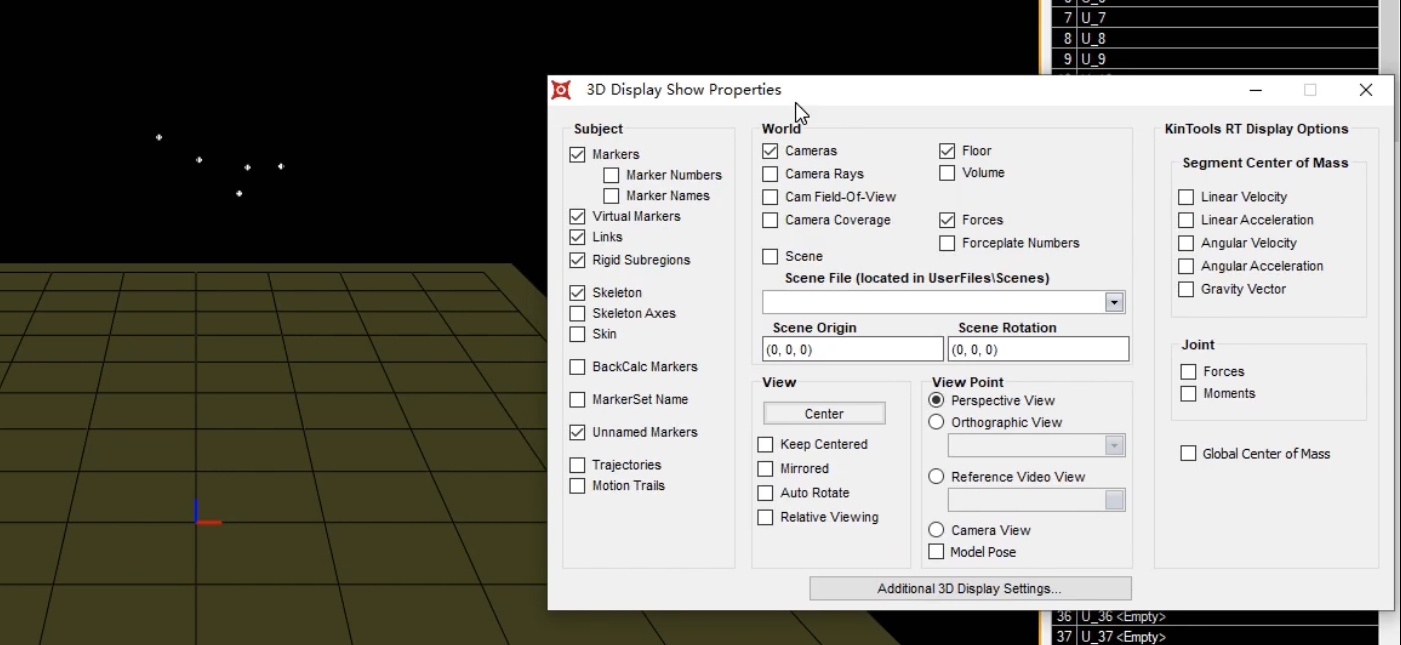Switch to Camera View
Screen dimensions: 1401x645
coord(936,529)
